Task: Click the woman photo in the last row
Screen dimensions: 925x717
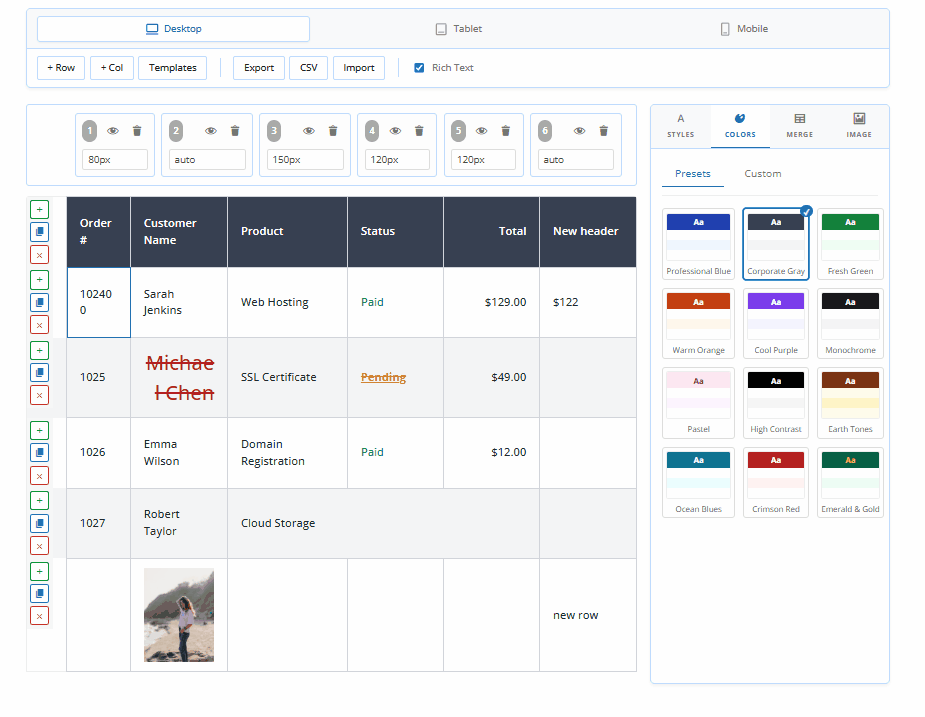Action: [179, 615]
